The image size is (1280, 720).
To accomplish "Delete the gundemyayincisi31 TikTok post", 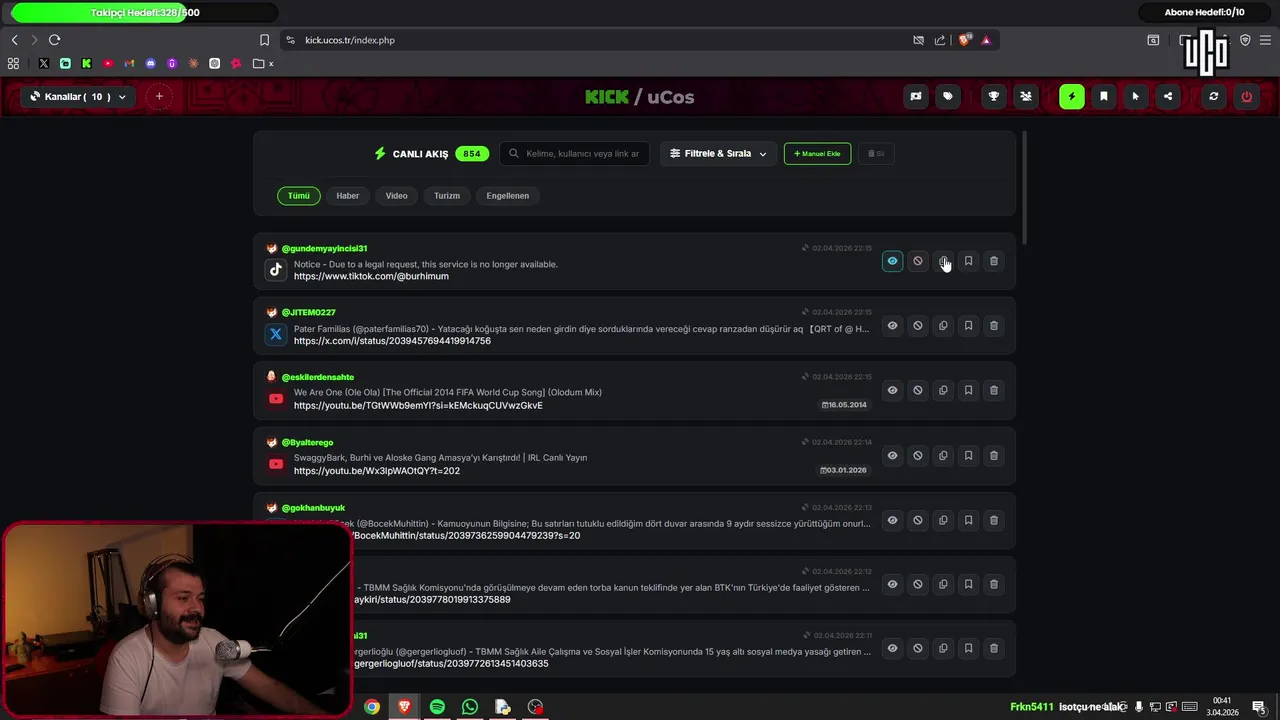I will pos(993,261).
